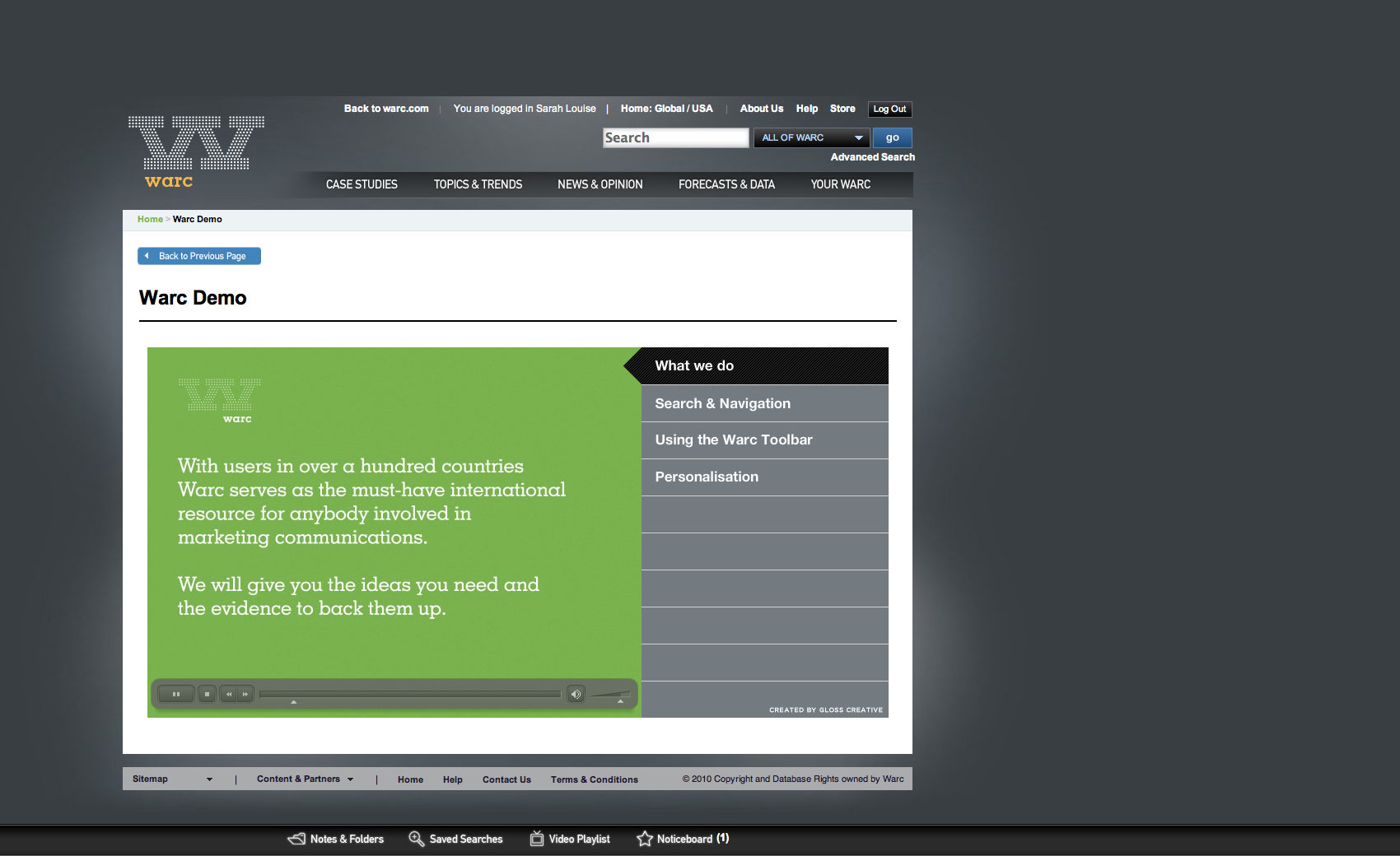Image resolution: width=1400 pixels, height=856 pixels.
Task: Expand the Content & Partners footer dropdown
Action: coord(306,779)
